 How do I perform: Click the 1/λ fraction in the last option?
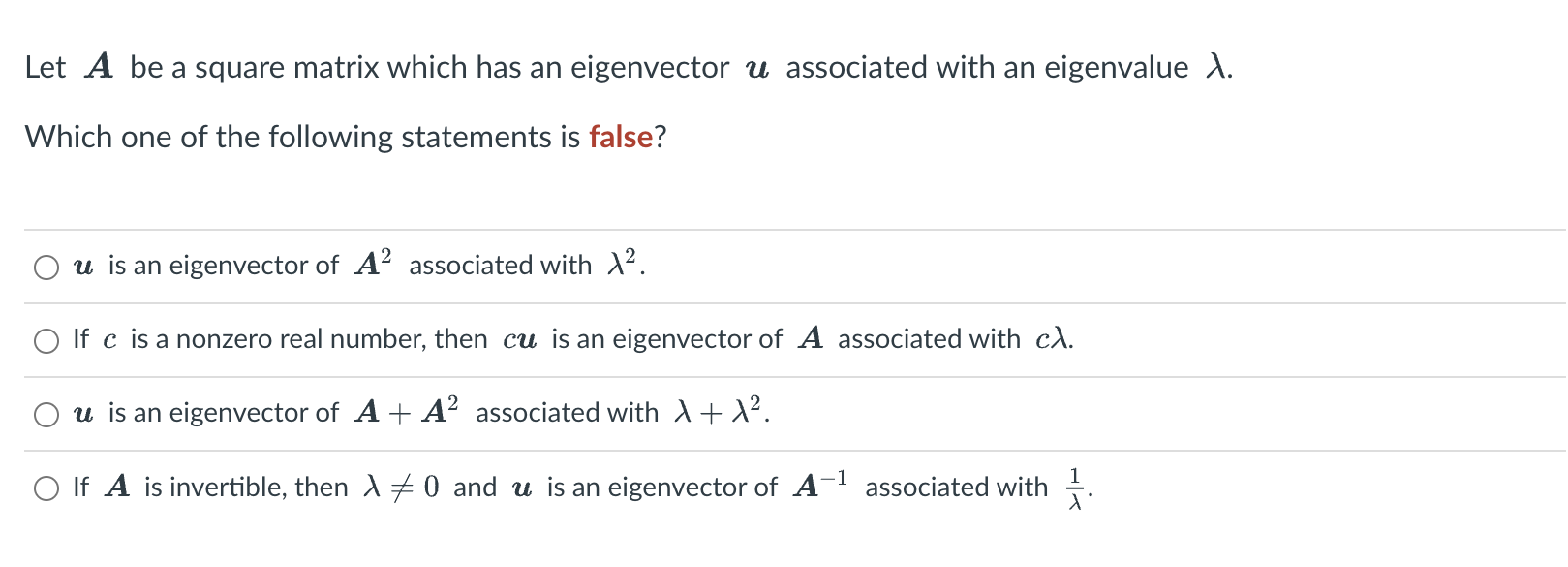point(1074,488)
